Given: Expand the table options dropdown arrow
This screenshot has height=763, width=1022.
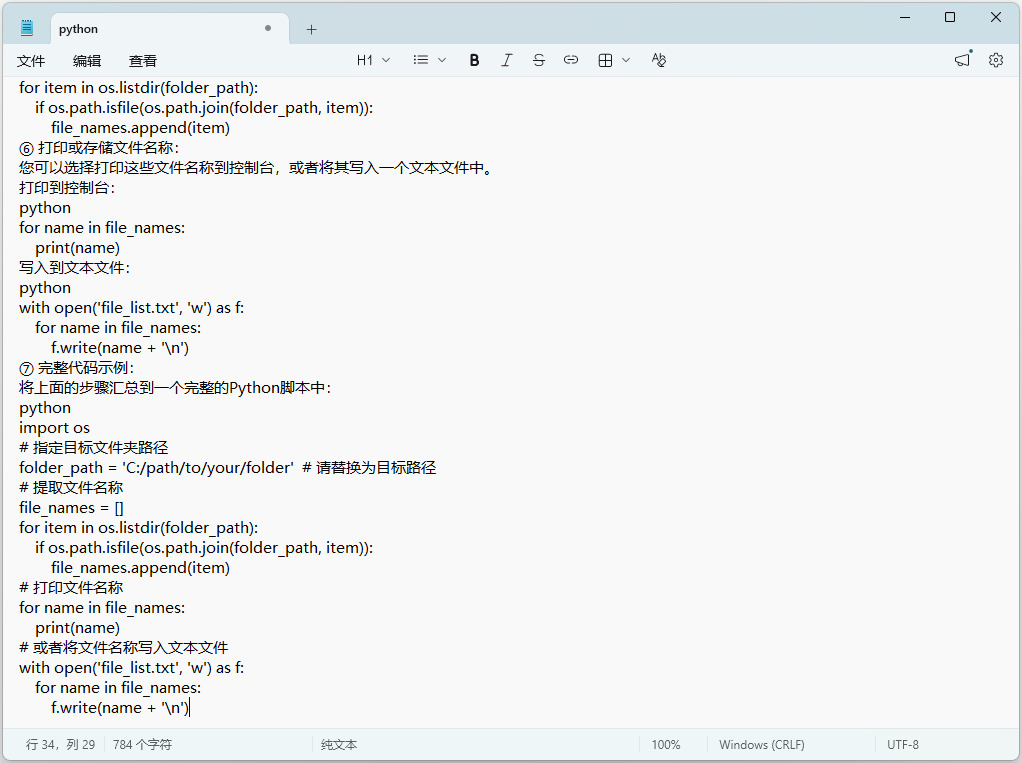Looking at the screenshot, I should click(626, 61).
